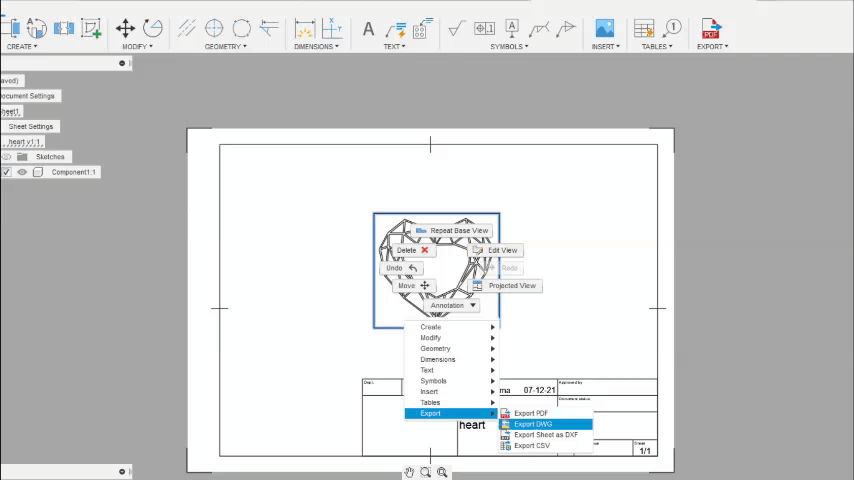The image size is (854, 480).
Task: Click the Zoom Window icon at bottom
Action: pyautogui.click(x=425, y=472)
